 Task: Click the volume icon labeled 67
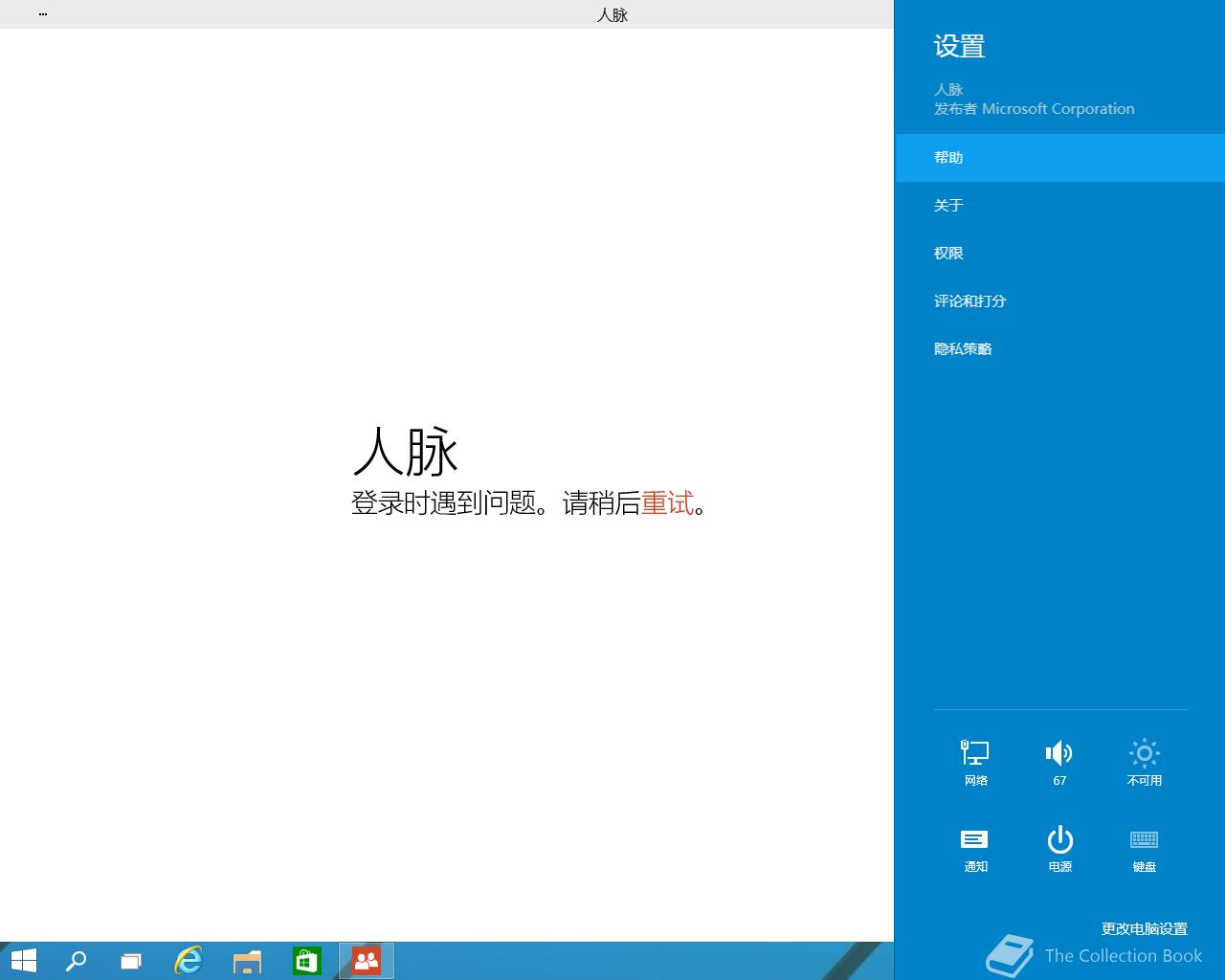click(1059, 763)
